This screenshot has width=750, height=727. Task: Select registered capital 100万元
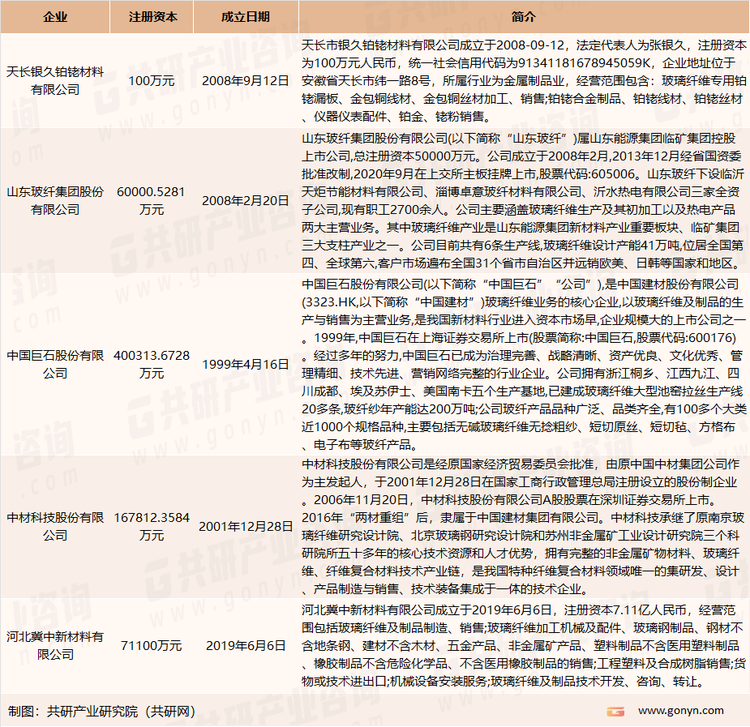click(152, 81)
